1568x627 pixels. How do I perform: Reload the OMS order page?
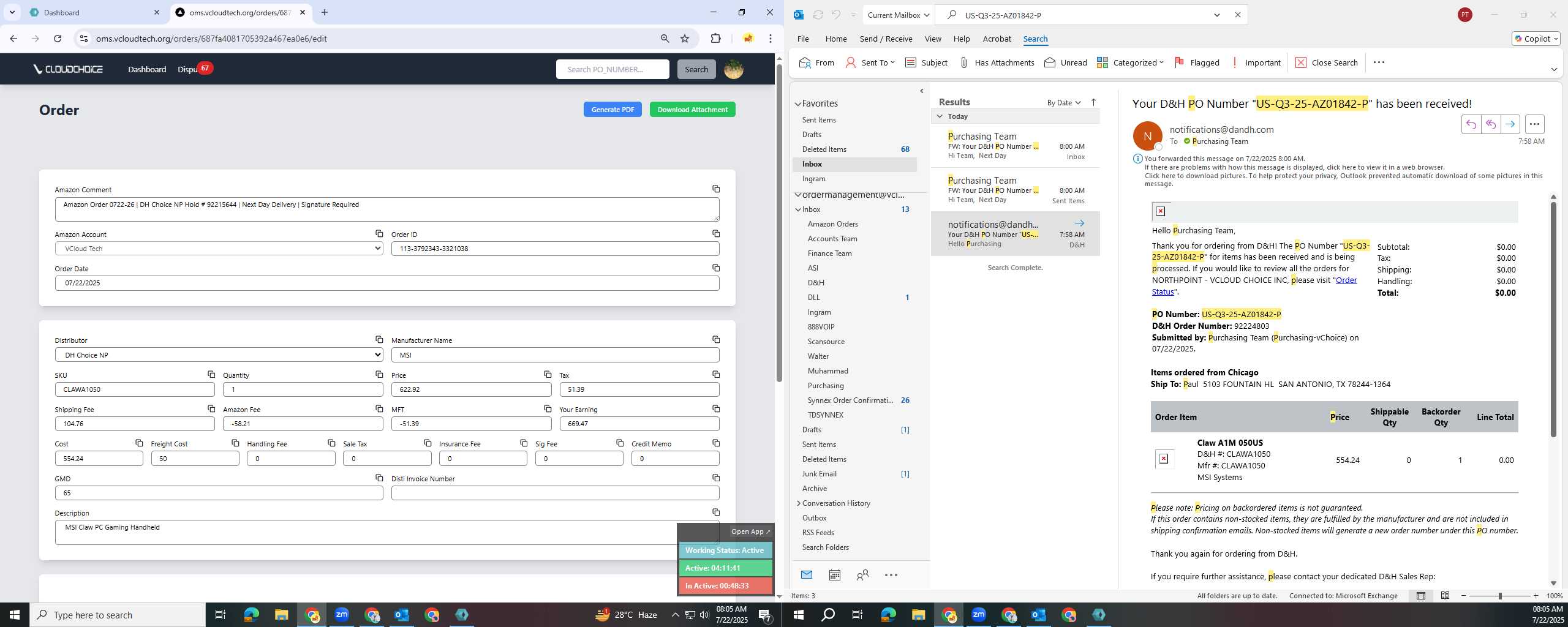tap(58, 39)
